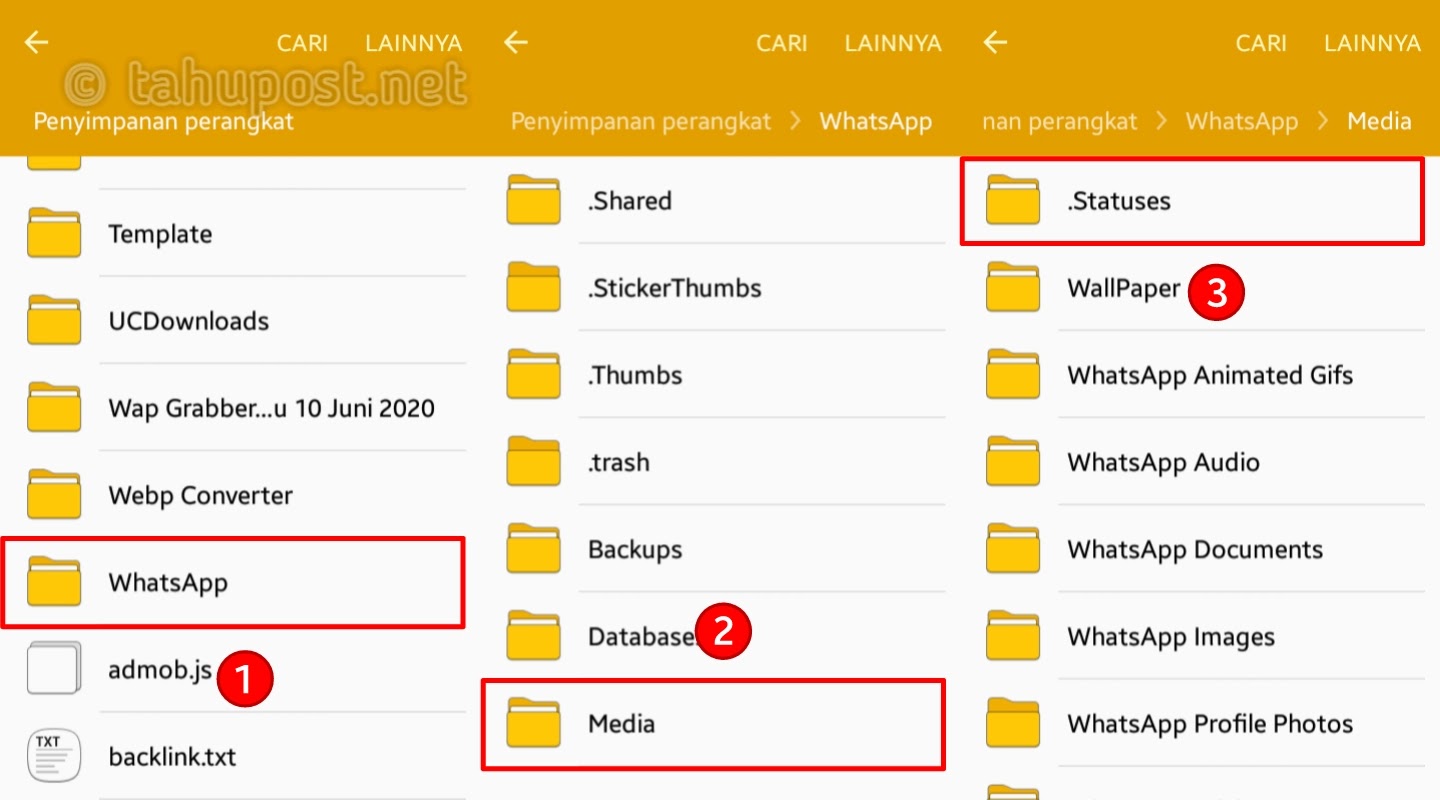The height and width of the screenshot is (800, 1440).
Task: Click 'WhatsApp Images' folder name
Action: click(x=1171, y=637)
